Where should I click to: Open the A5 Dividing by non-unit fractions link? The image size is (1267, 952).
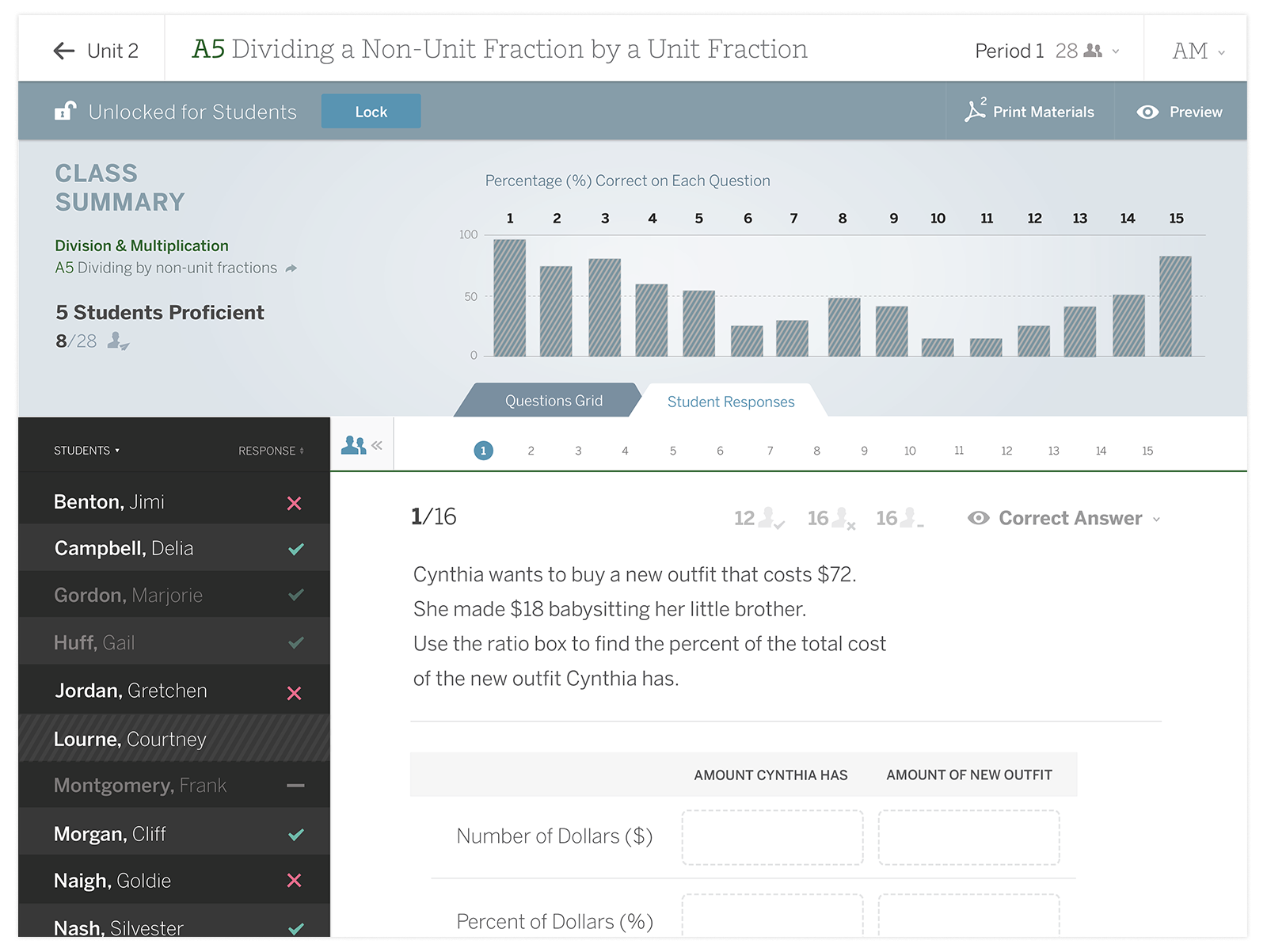(x=166, y=268)
